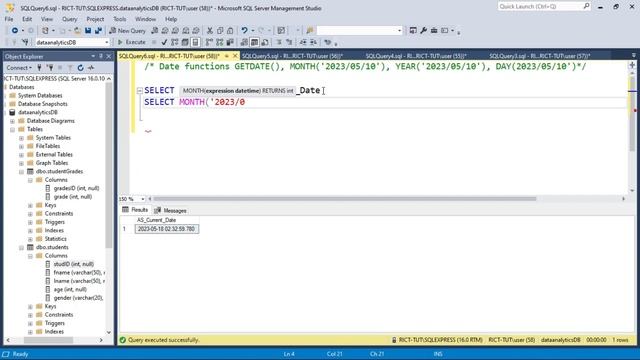The image size is (640, 360).
Task: Switch to the SQLQuery4.sql tab
Action: pos(416,56)
